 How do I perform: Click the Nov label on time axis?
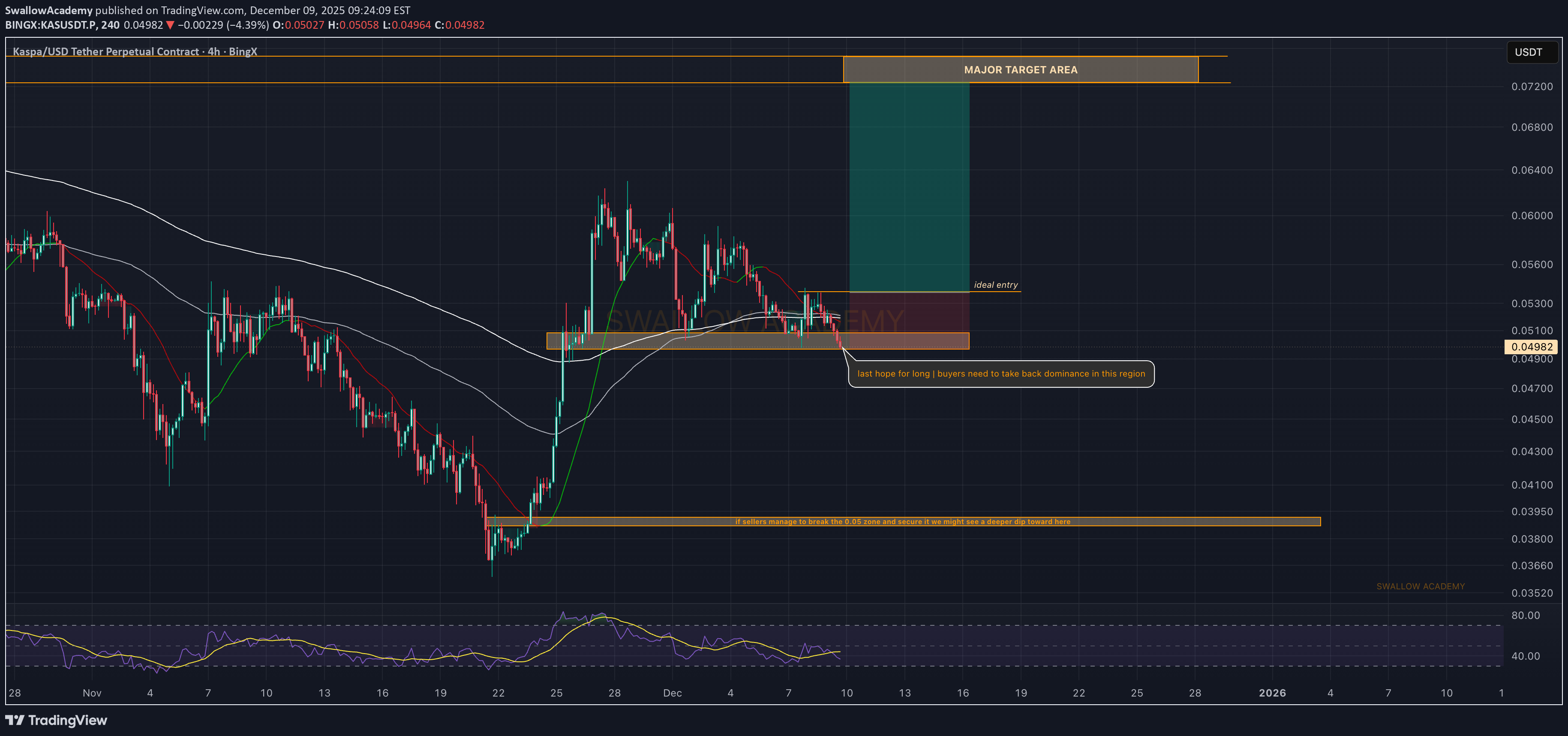pyautogui.click(x=92, y=693)
